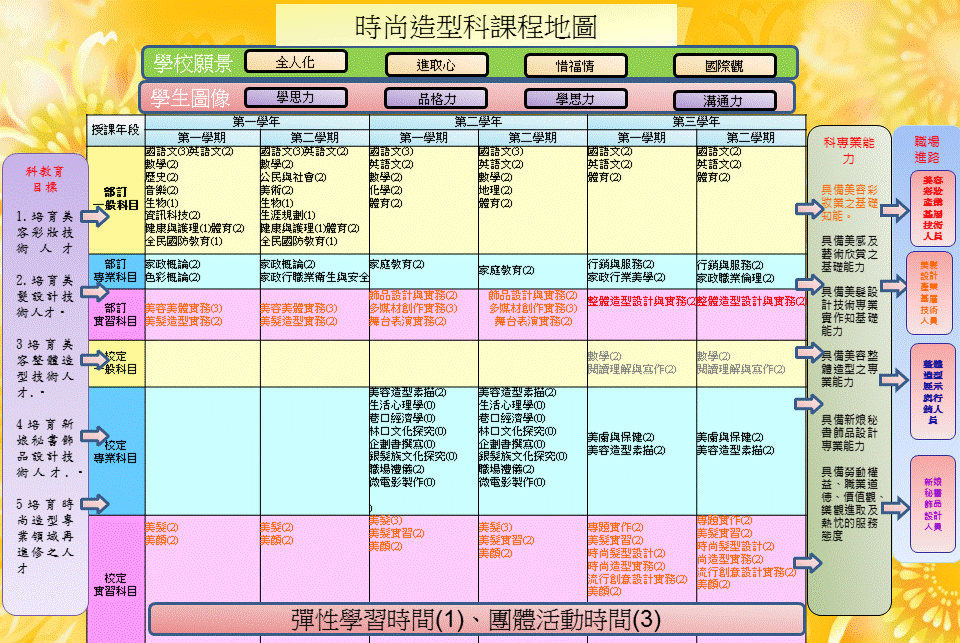The height and width of the screenshot is (643, 960).
Task: Click the 職場進路 heading
Action: pos(926,149)
